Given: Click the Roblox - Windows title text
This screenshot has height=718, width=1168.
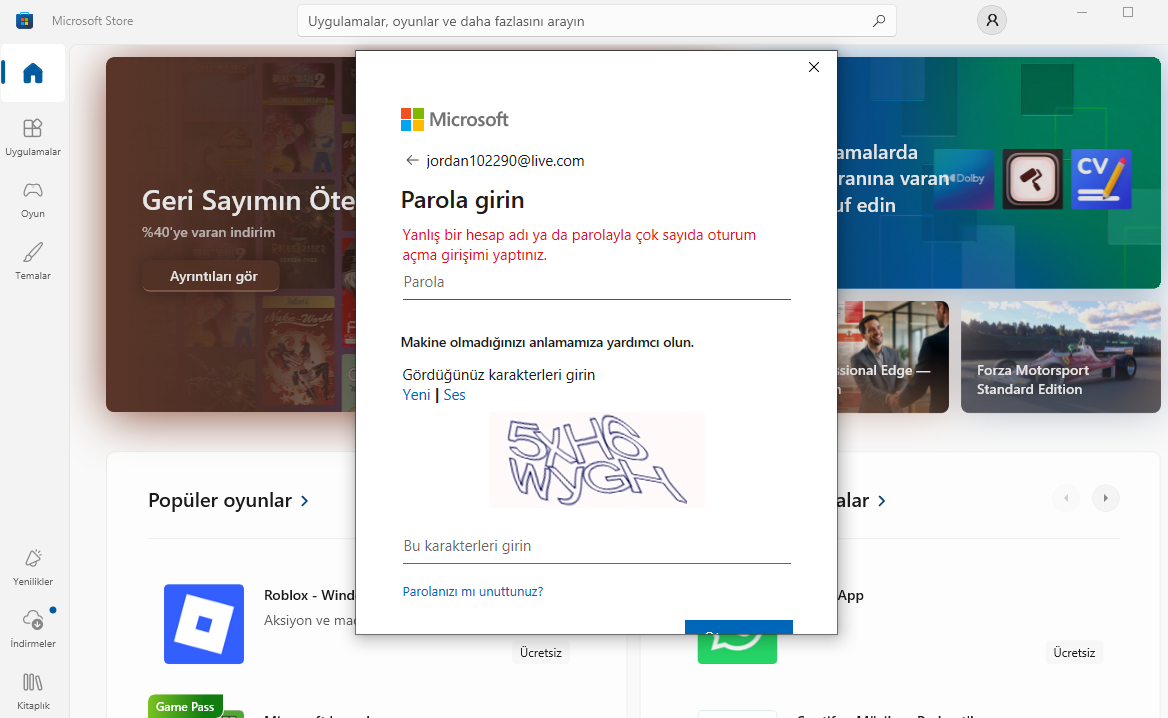Looking at the screenshot, I should (309, 595).
